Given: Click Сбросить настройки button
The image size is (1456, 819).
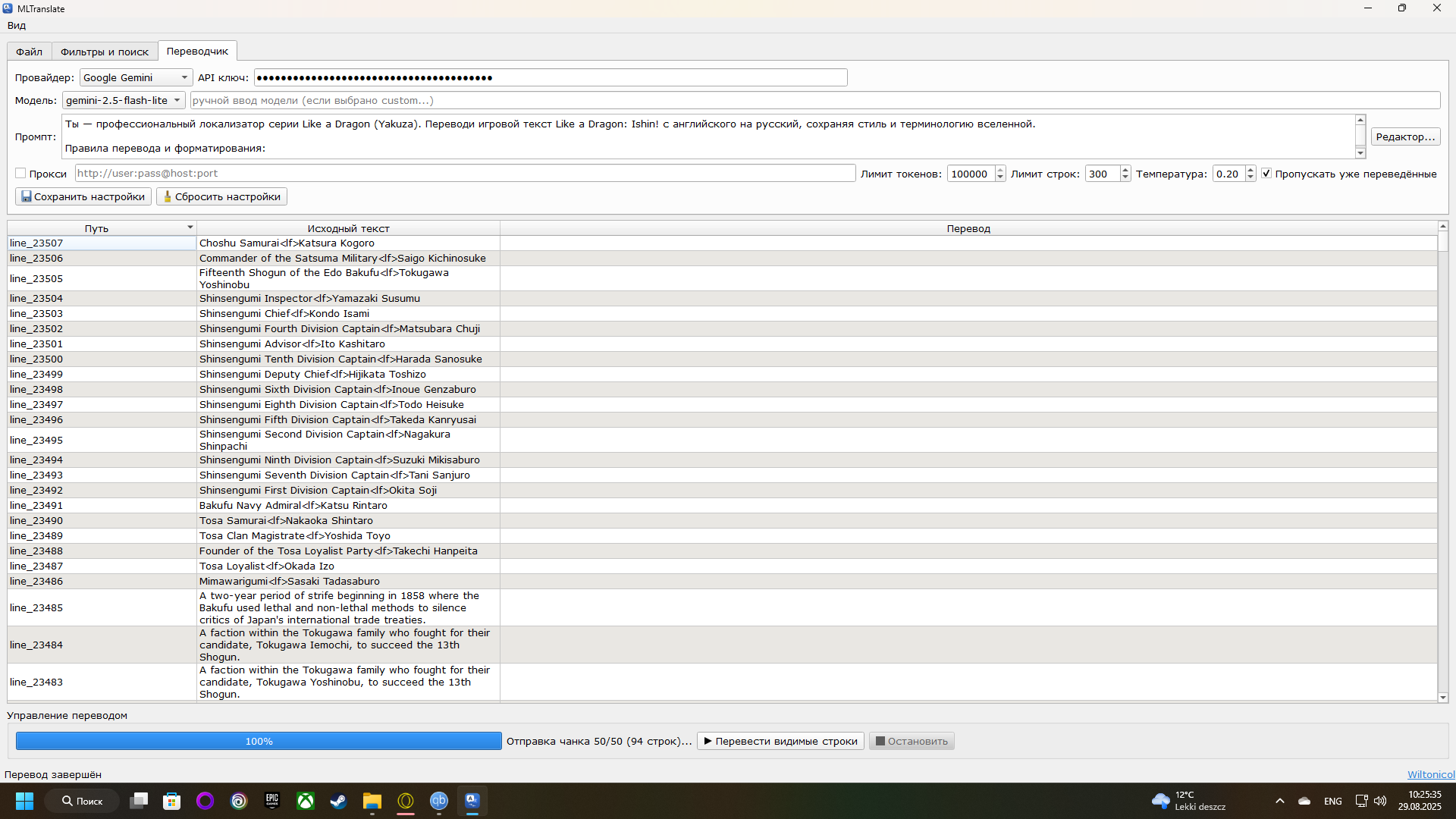Looking at the screenshot, I should pos(221,196).
